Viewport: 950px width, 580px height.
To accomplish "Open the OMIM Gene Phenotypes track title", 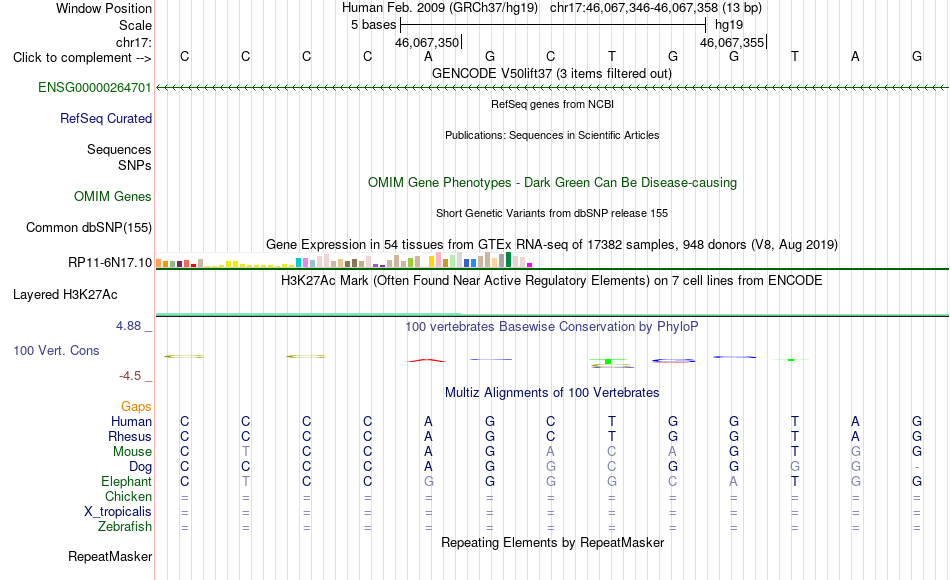I will tap(553, 182).
